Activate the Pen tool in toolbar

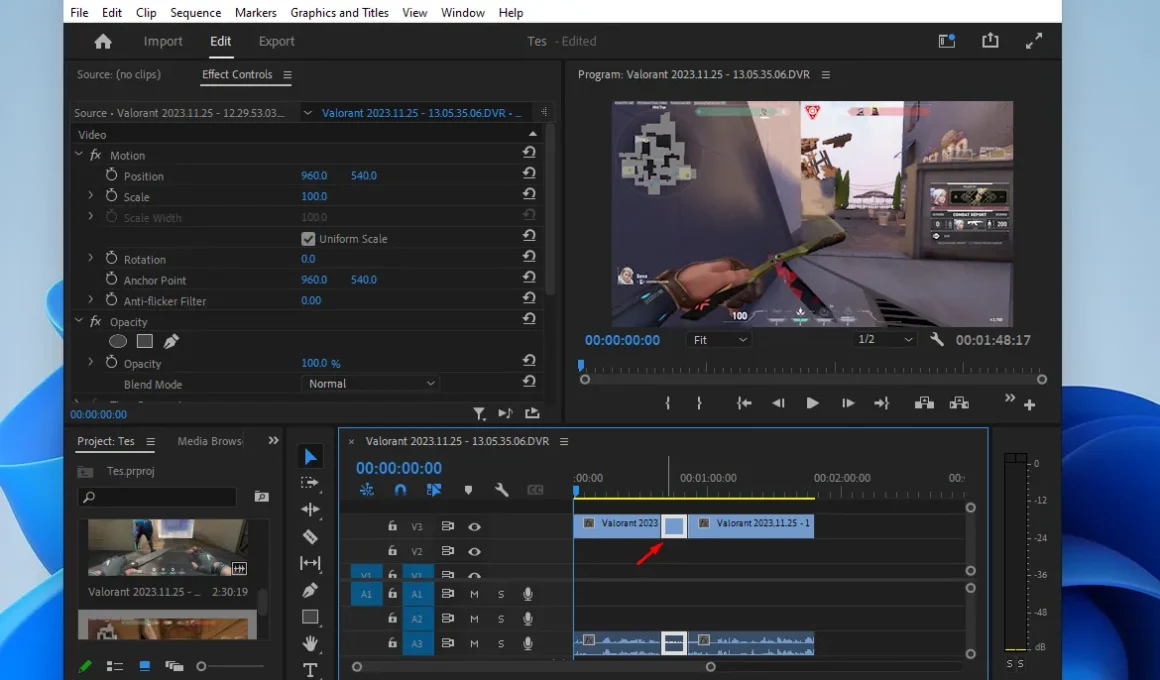pyautogui.click(x=310, y=590)
